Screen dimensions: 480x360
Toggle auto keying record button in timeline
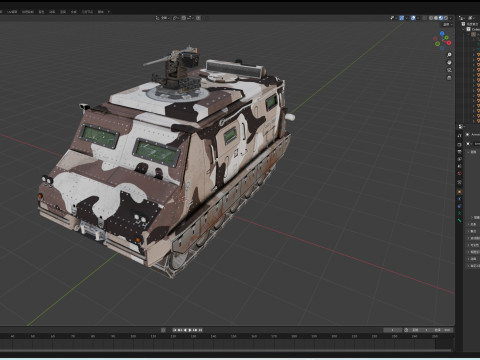tap(163, 330)
